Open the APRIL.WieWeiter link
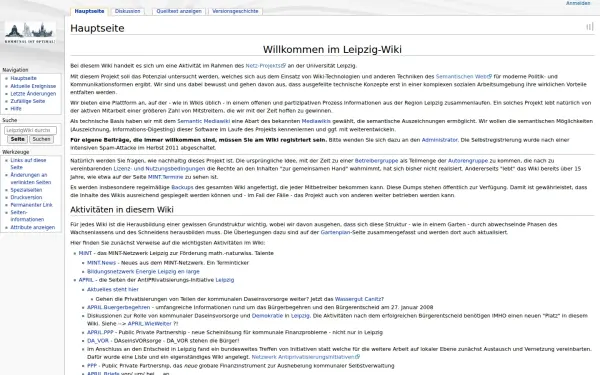 [x=150, y=324]
